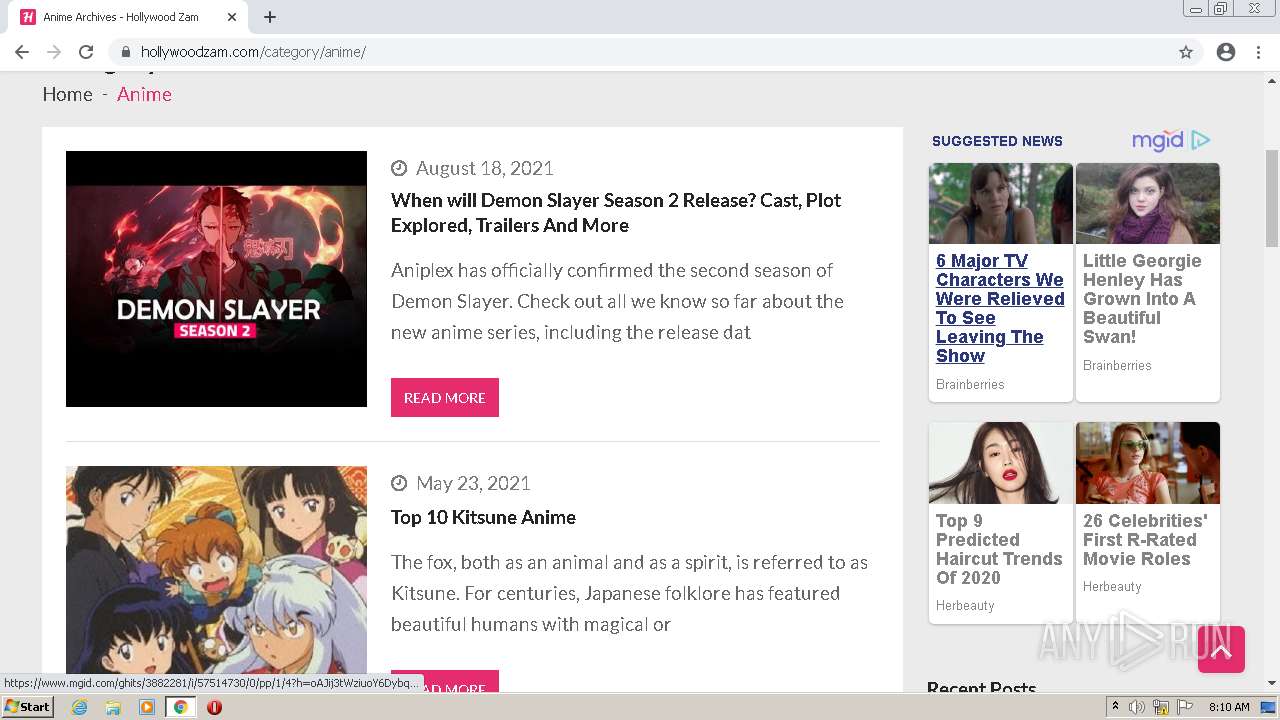Open Top 9 Predicted Haircut Trends ad
This screenshot has width=1280, height=720.
click(999, 549)
